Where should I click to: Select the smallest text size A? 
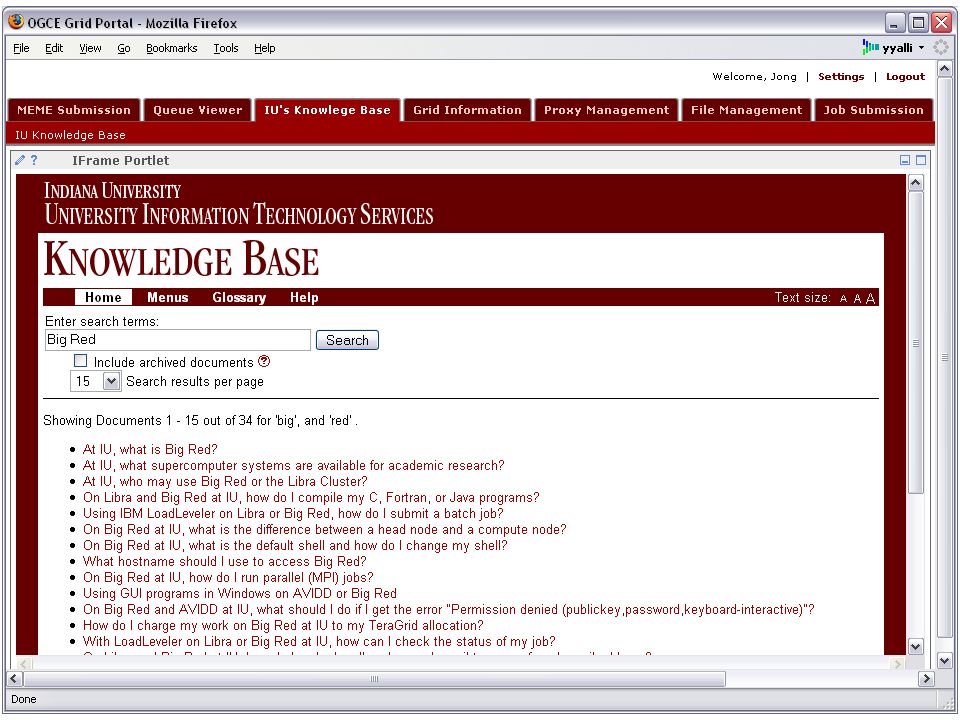click(x=843, y=299)
